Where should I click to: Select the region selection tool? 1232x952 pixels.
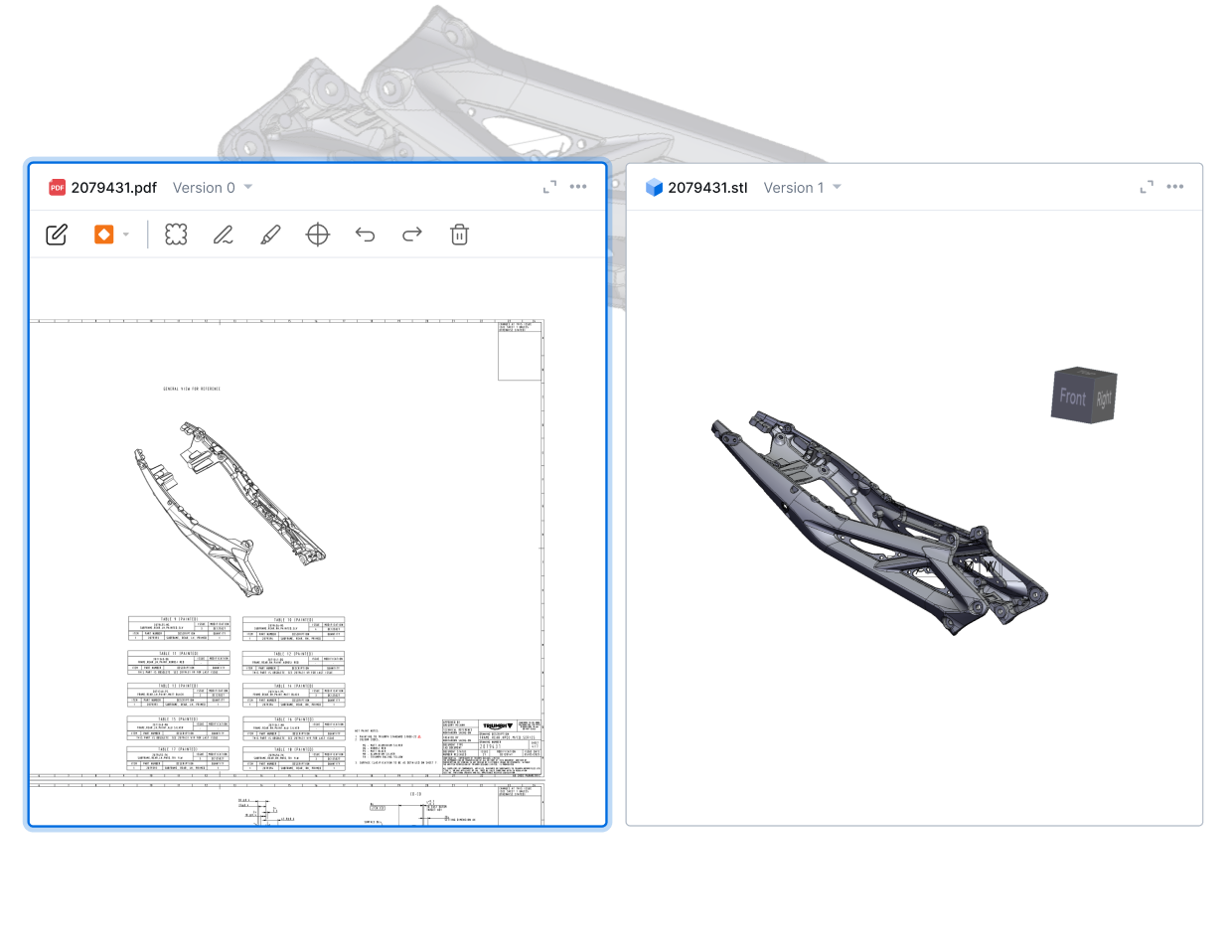pyautogui.click(x=176, y=235)
